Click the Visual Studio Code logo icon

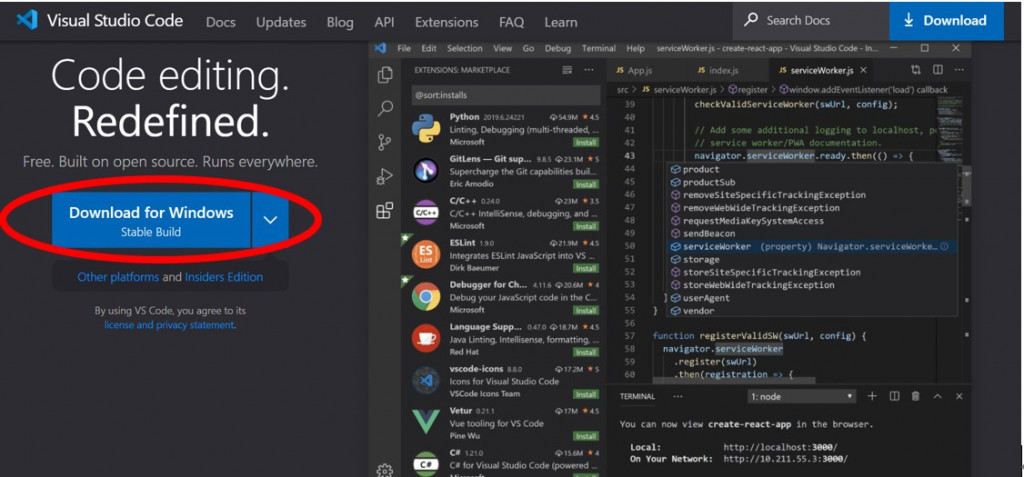coord(27,20)
